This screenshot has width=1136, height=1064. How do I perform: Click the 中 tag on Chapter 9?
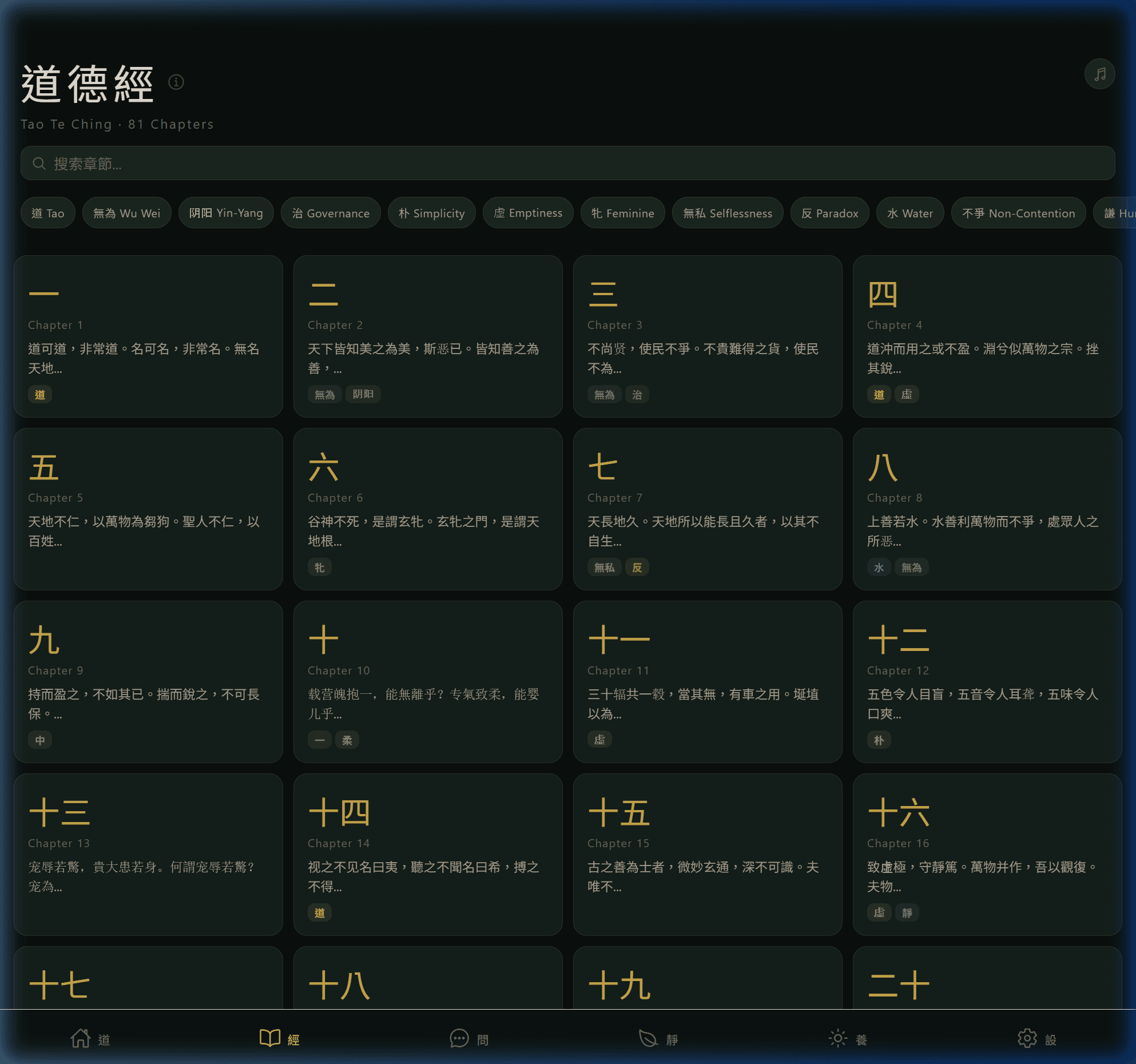[x=40, y=740]
